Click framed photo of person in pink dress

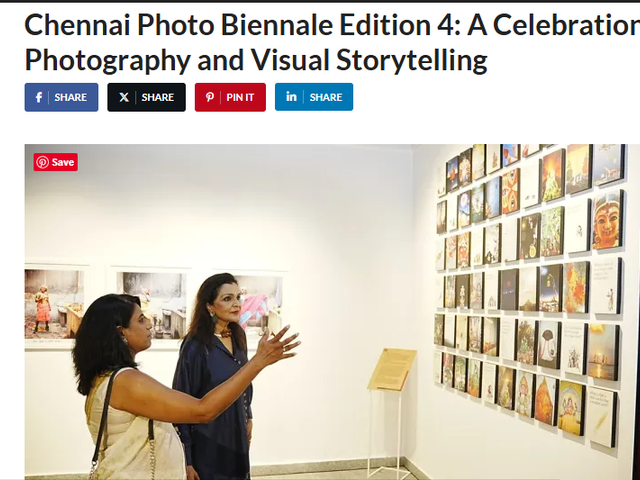point(54,304)
